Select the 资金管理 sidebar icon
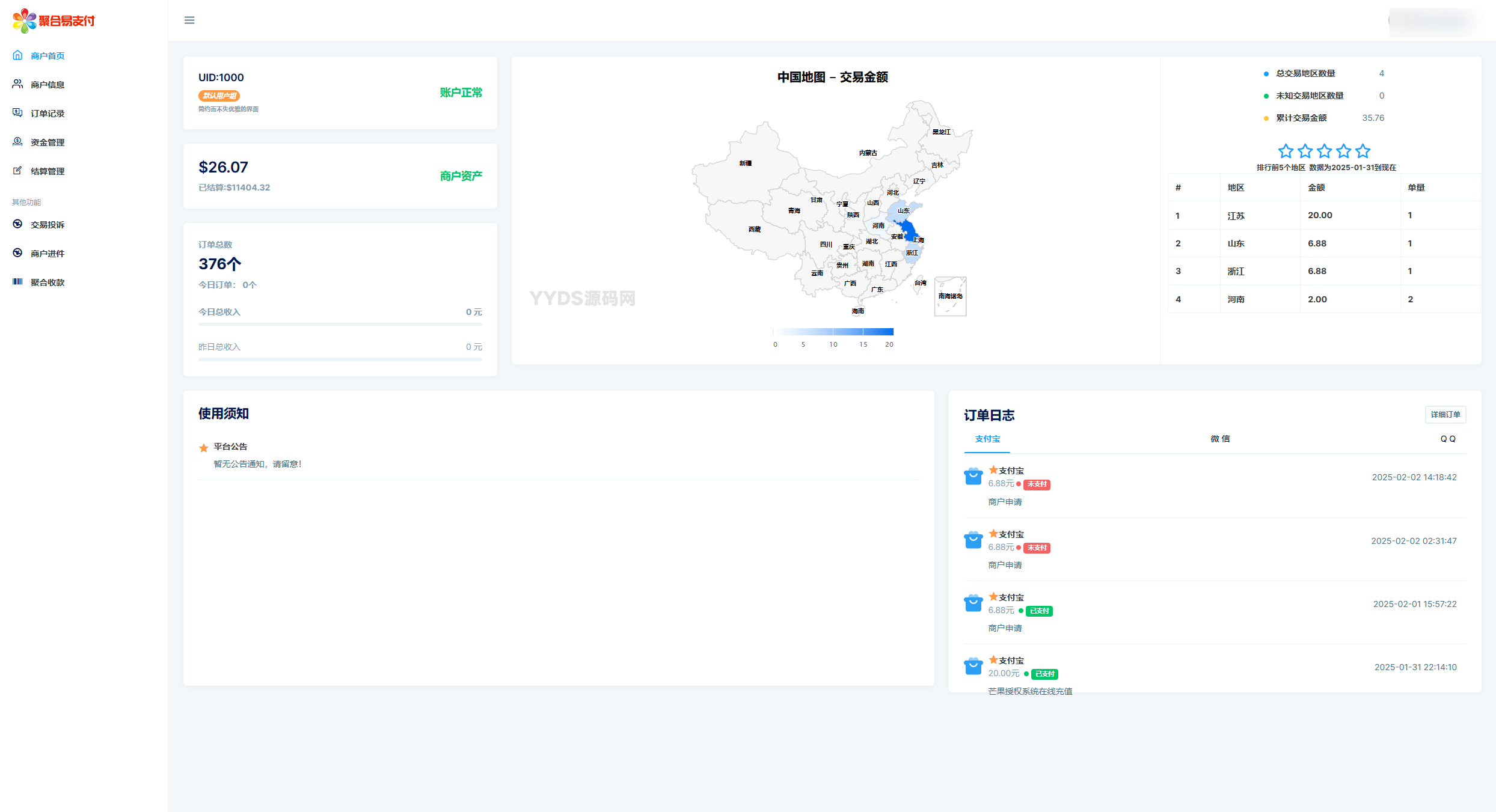This screenshot has width=1496, height=812. pos(17,142)
